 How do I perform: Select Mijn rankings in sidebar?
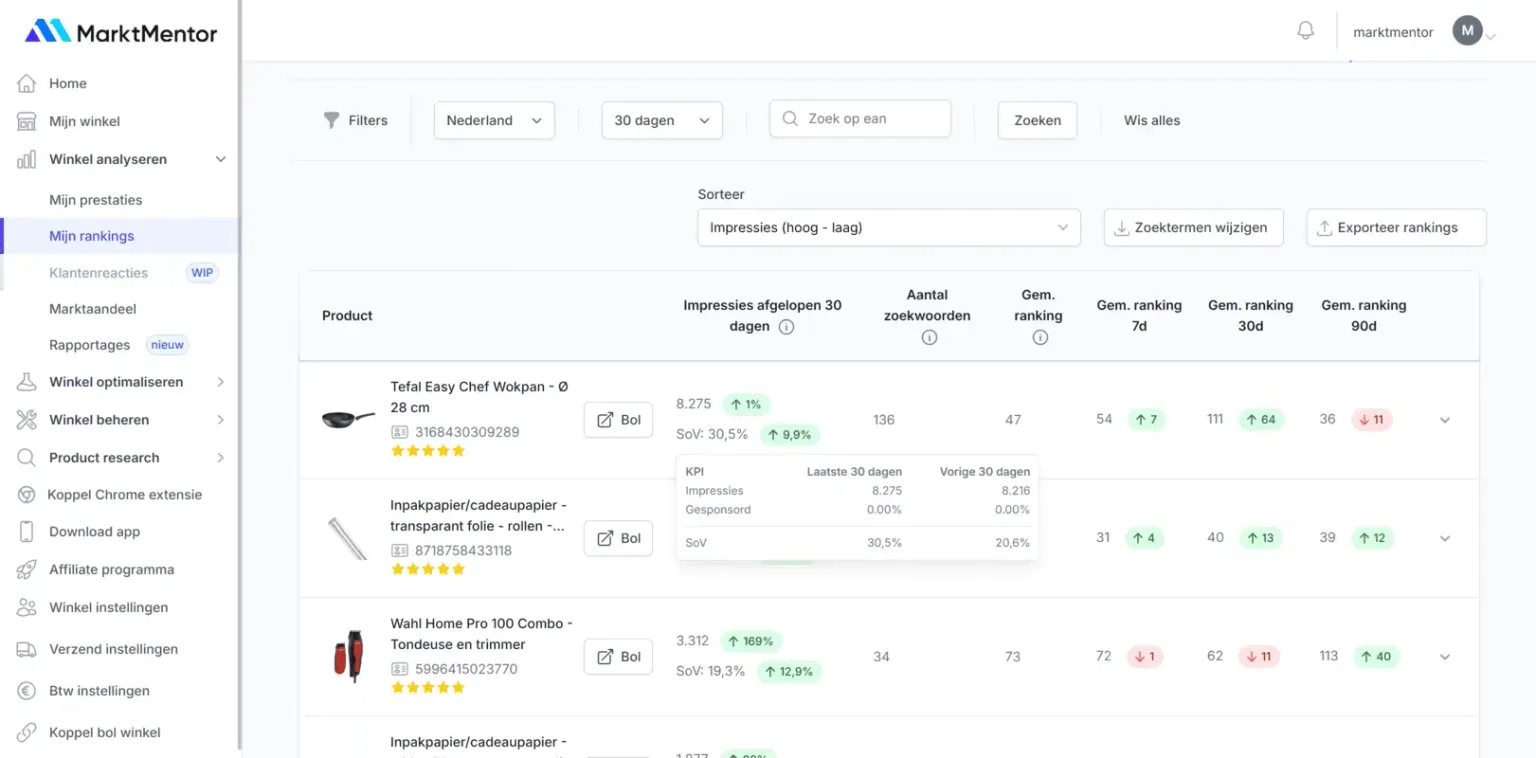(x=92, y=236)
